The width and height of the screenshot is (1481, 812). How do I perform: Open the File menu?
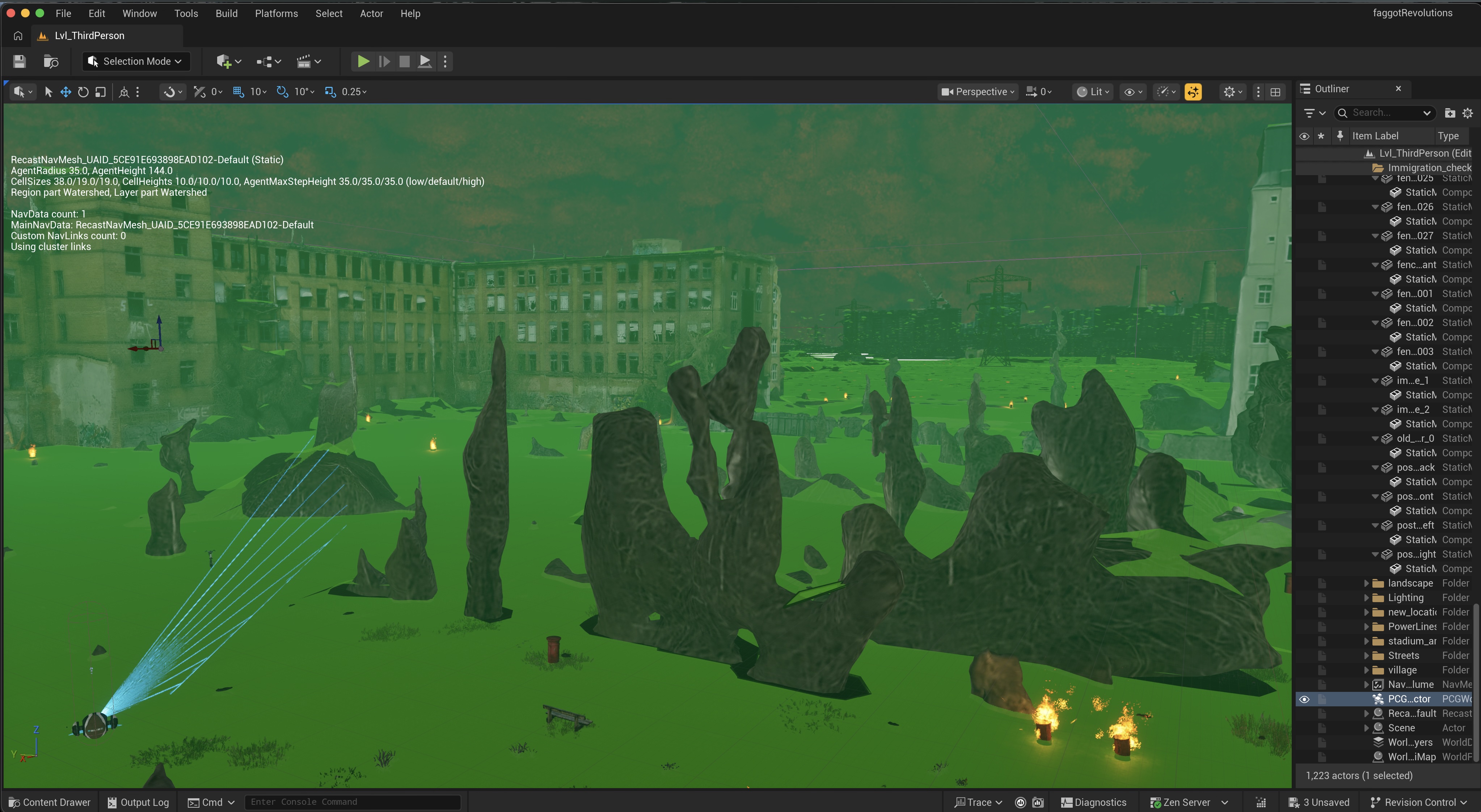pos(63,13)
